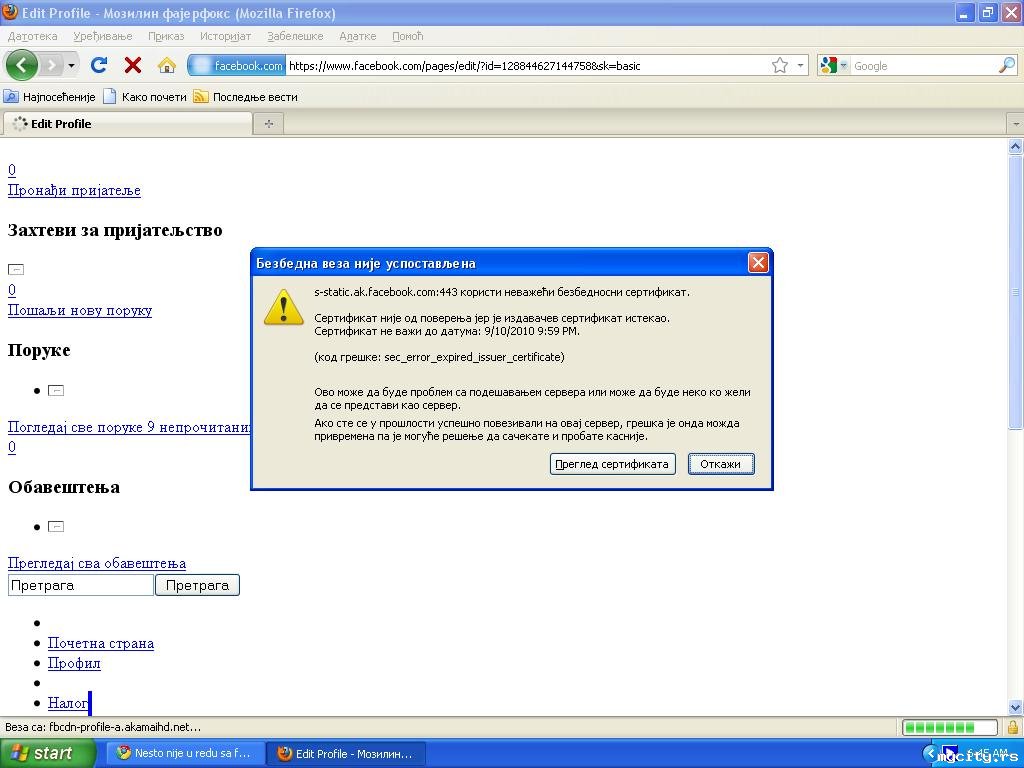Open the Почетна страна link
Viewport: 1024px width, 768px height.
pos(101,643)
